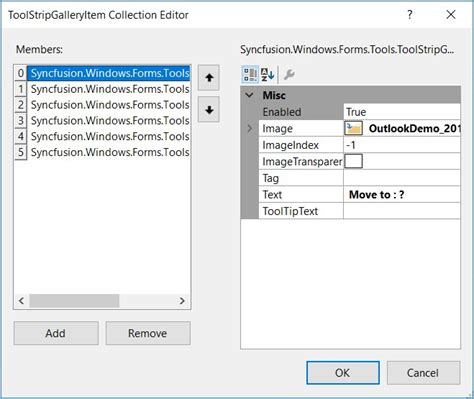474x399 pixels.
Task: Click Cancel to dismiss dialog
Action: pyautogui.click(x=423, y=373)
